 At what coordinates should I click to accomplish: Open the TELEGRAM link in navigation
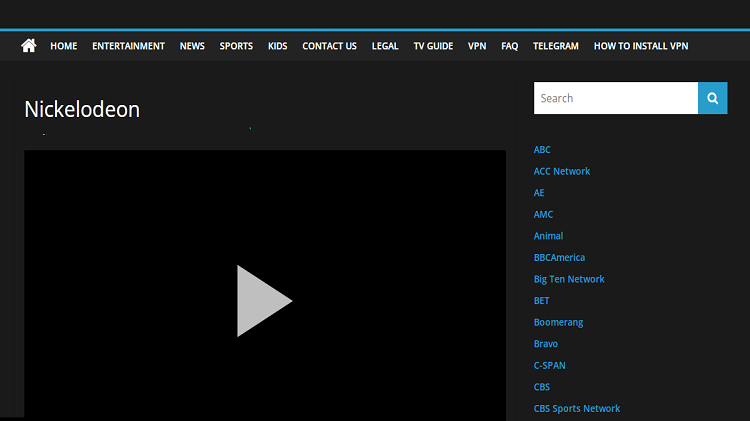pyautogui.click(x=555, y=46)
